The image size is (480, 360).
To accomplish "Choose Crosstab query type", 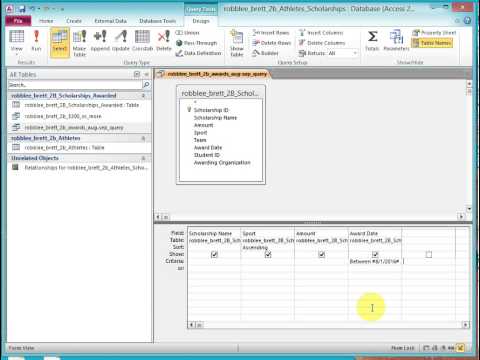I will click(142, 40).
